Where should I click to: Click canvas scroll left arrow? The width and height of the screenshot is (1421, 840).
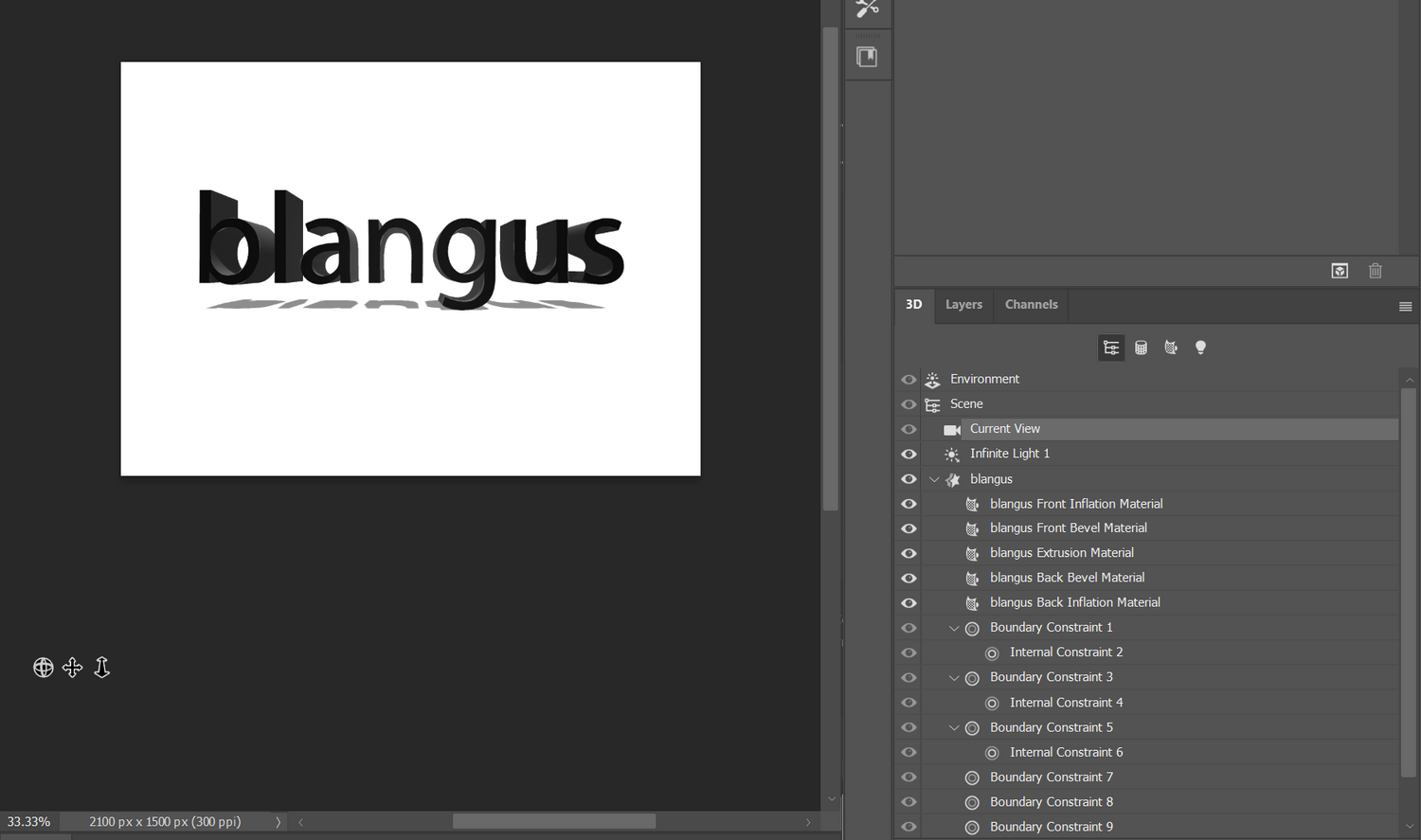[x=300, y=822]
